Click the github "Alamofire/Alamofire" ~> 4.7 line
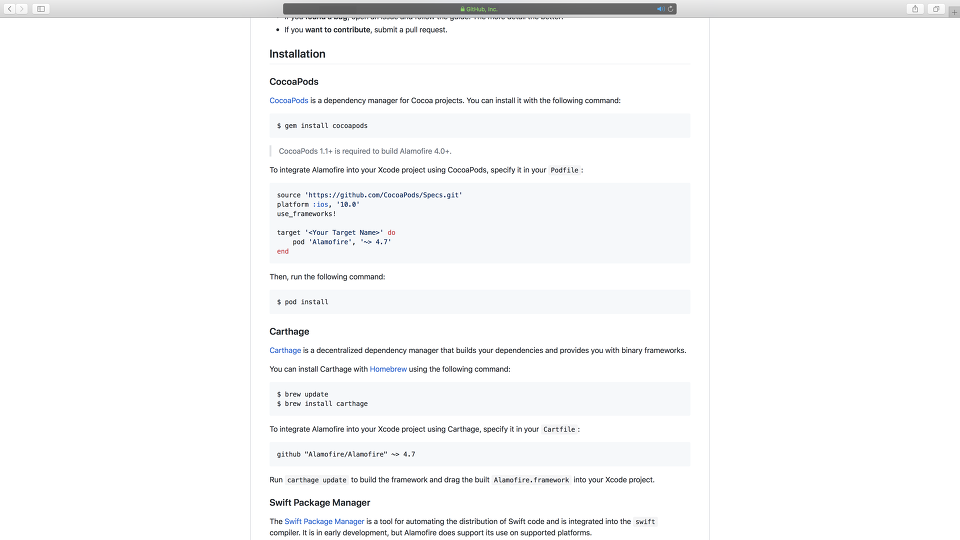960x540 pixels. click(x=346, y=454)
